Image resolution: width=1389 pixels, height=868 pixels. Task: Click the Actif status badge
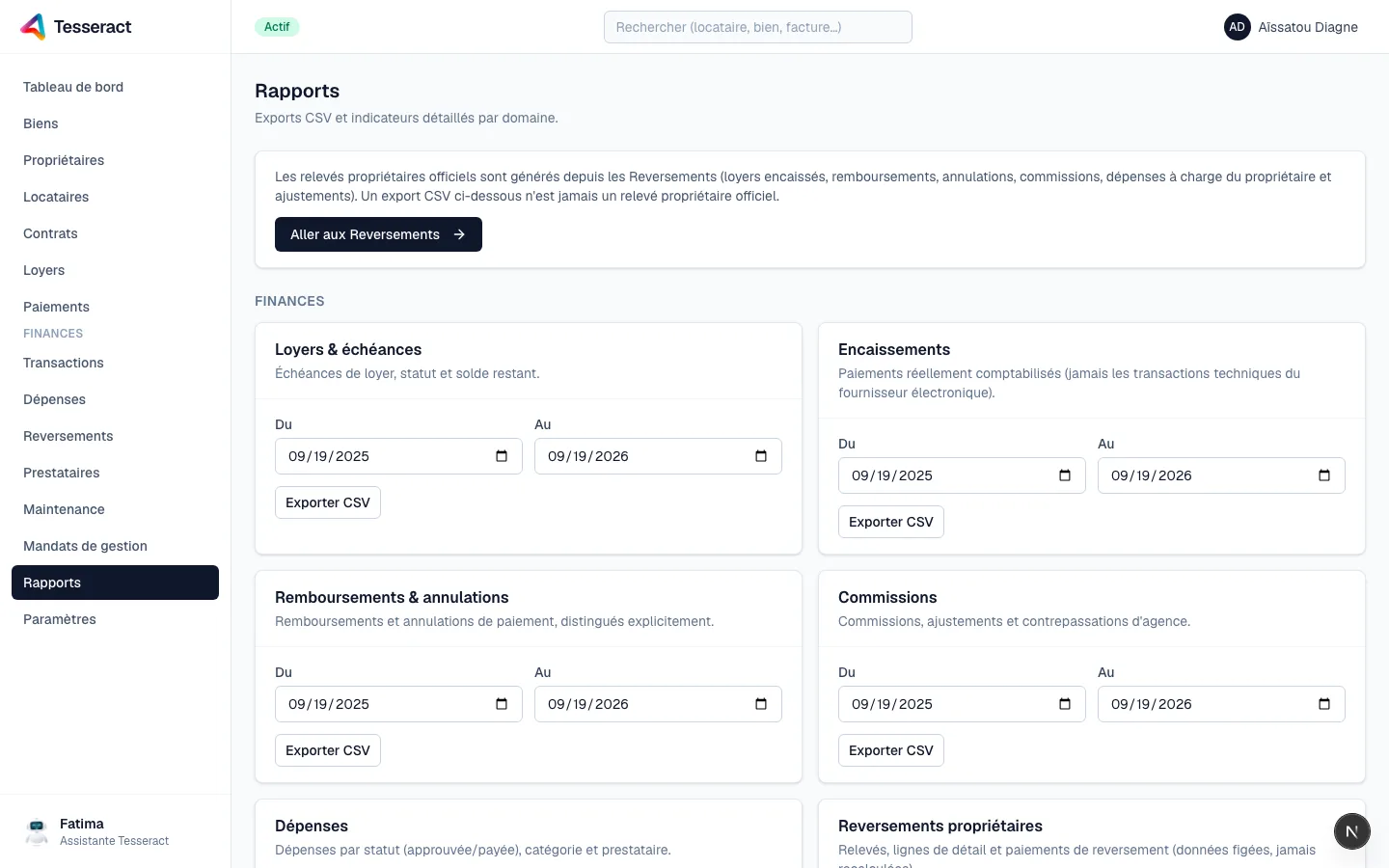pos(277,27)
